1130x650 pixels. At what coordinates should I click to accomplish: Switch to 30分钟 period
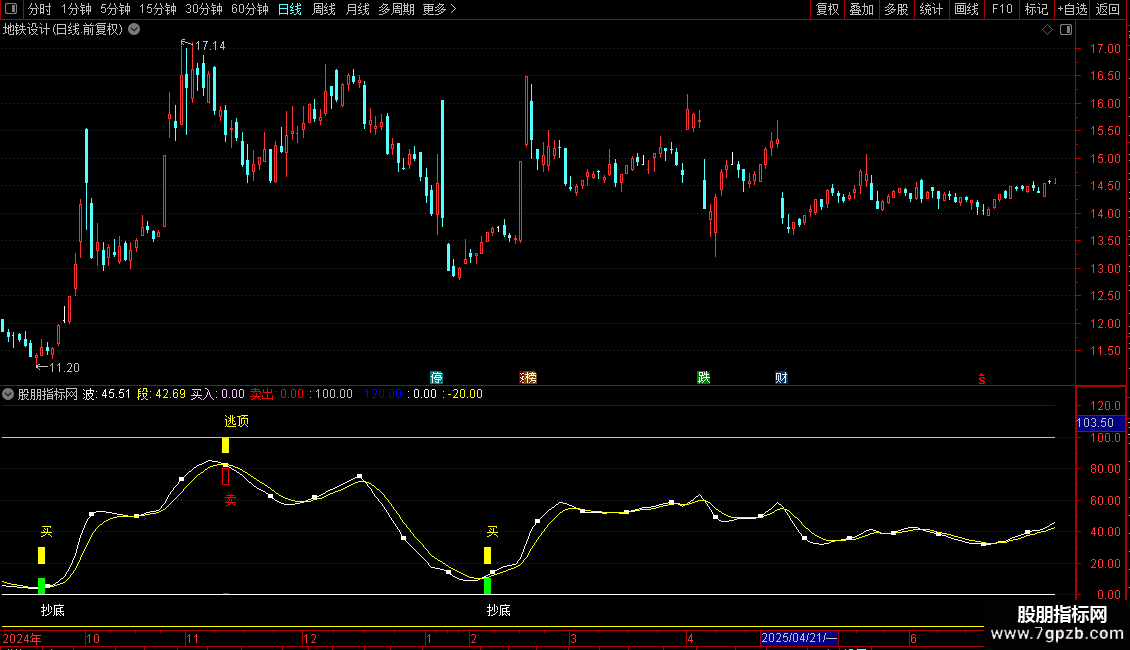click(204, 9)
